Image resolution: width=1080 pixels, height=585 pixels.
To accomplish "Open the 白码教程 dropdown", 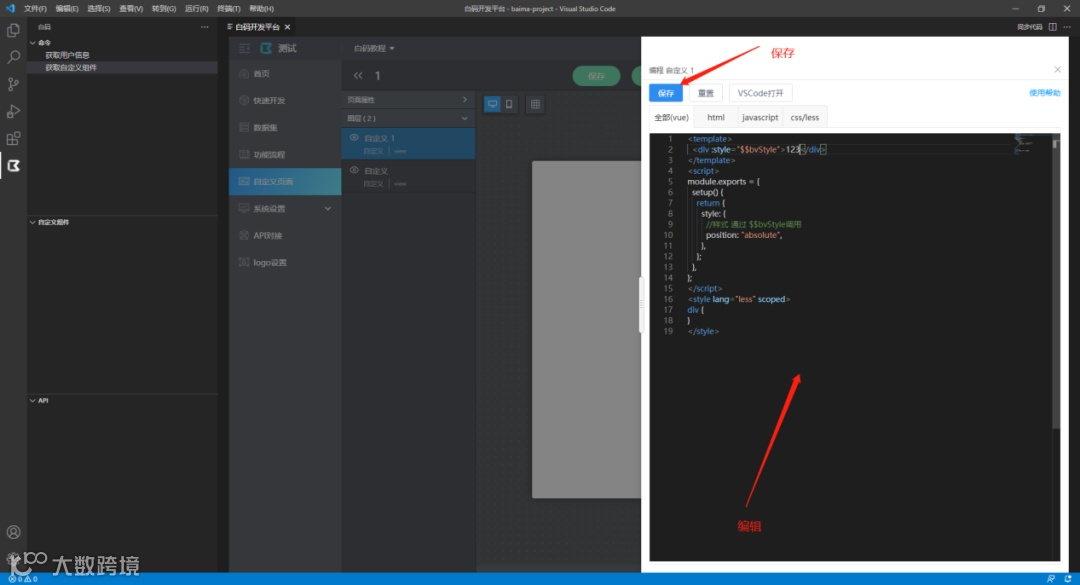I will (374, 48).
